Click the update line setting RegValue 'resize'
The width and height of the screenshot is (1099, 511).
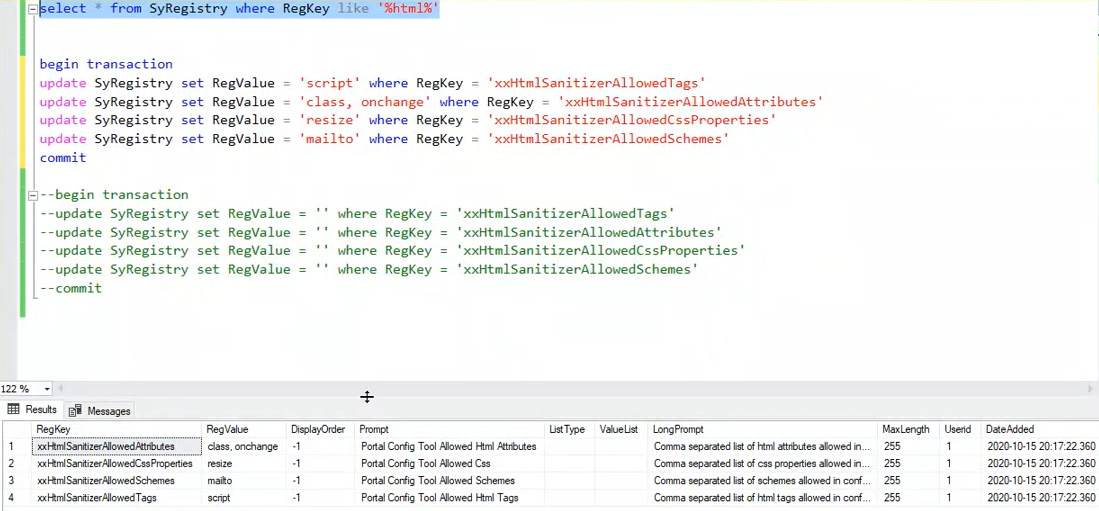pos(408,120)
